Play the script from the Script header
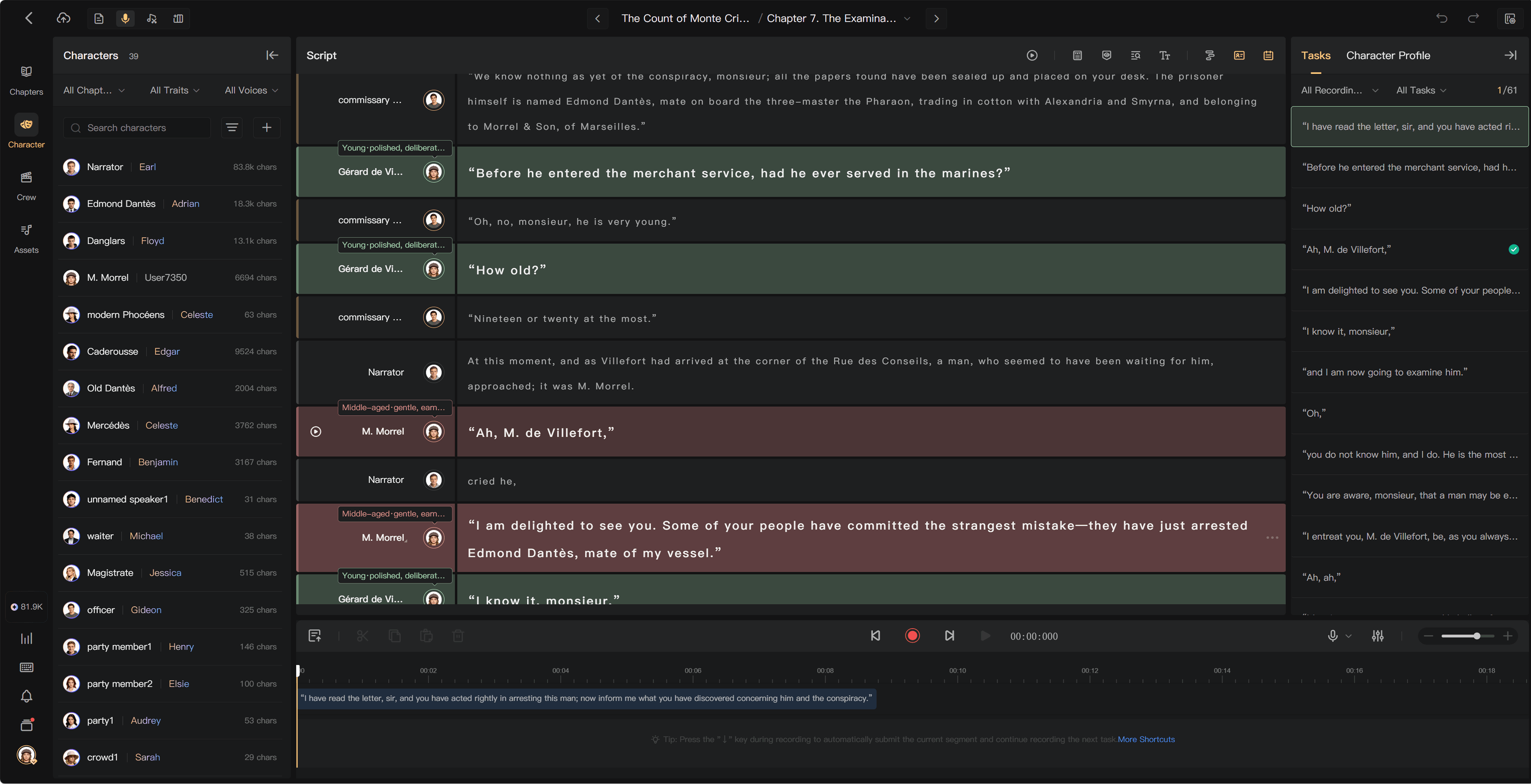Image resolution: width=1531 pixels, height=784 pixels. pyautogui.click(x=1033, y=55)
